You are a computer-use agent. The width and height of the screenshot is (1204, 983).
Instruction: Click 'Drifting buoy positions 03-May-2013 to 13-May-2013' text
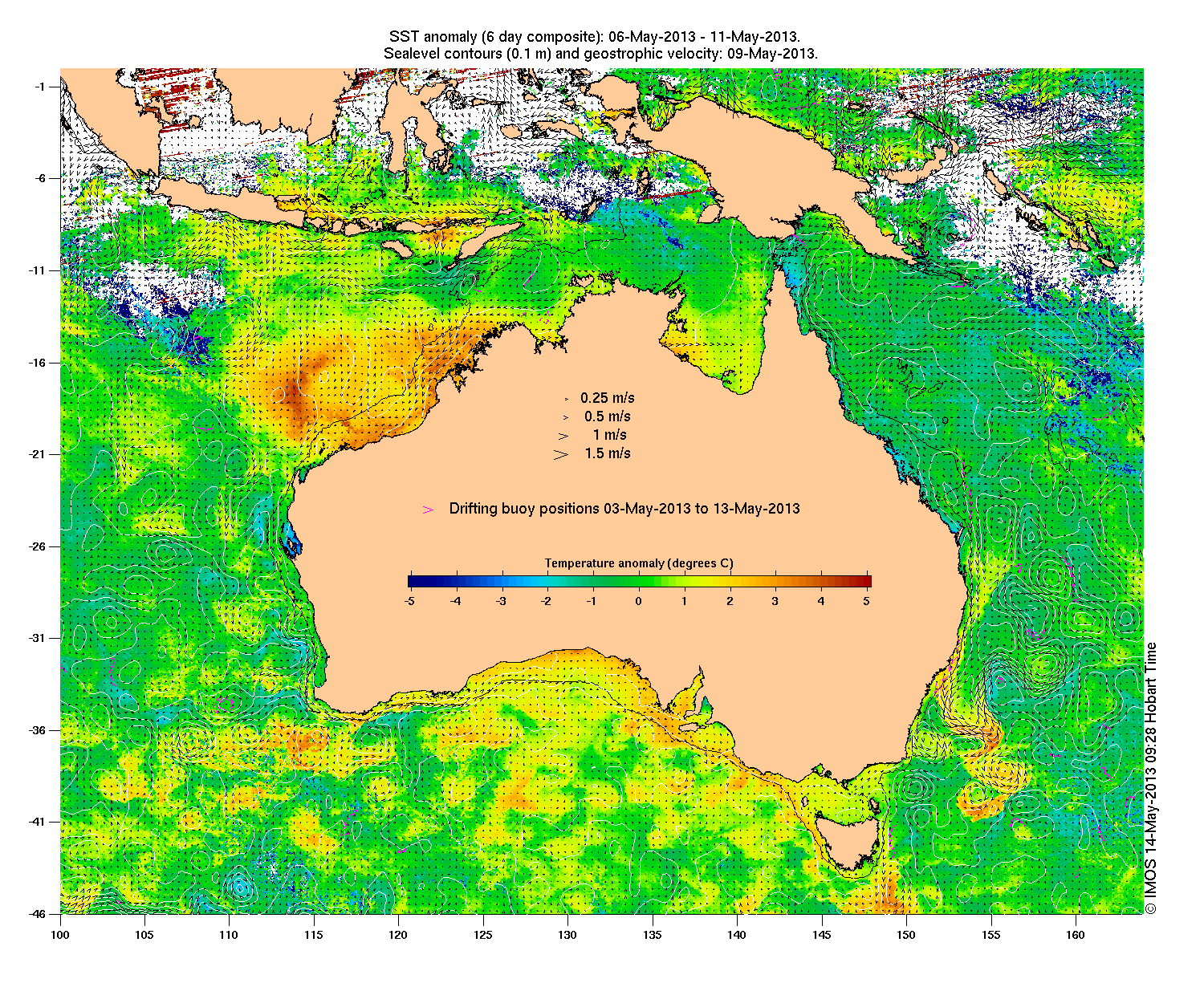(x=624, y=509)
